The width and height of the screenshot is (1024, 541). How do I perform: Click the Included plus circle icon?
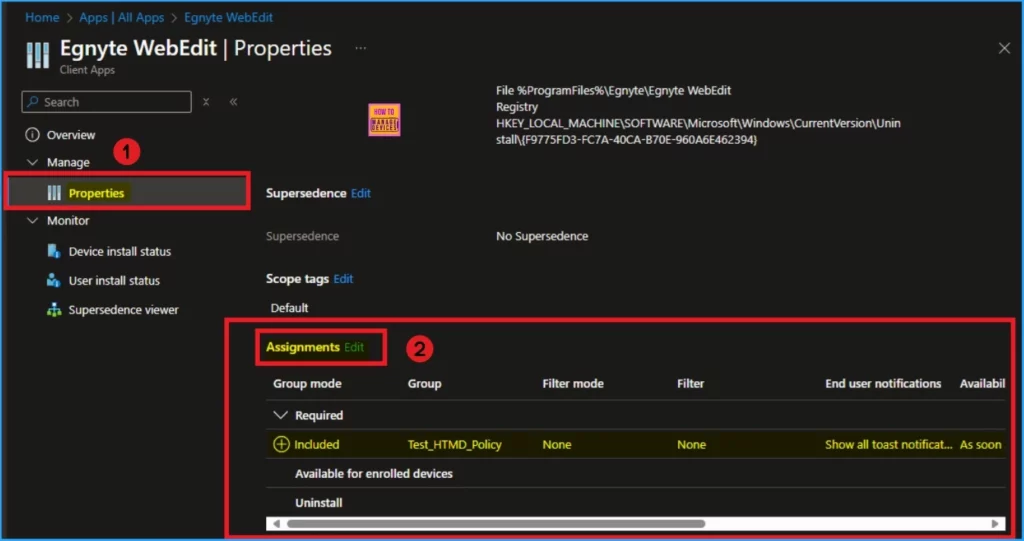pyautogui.click(x=281, y=444)
